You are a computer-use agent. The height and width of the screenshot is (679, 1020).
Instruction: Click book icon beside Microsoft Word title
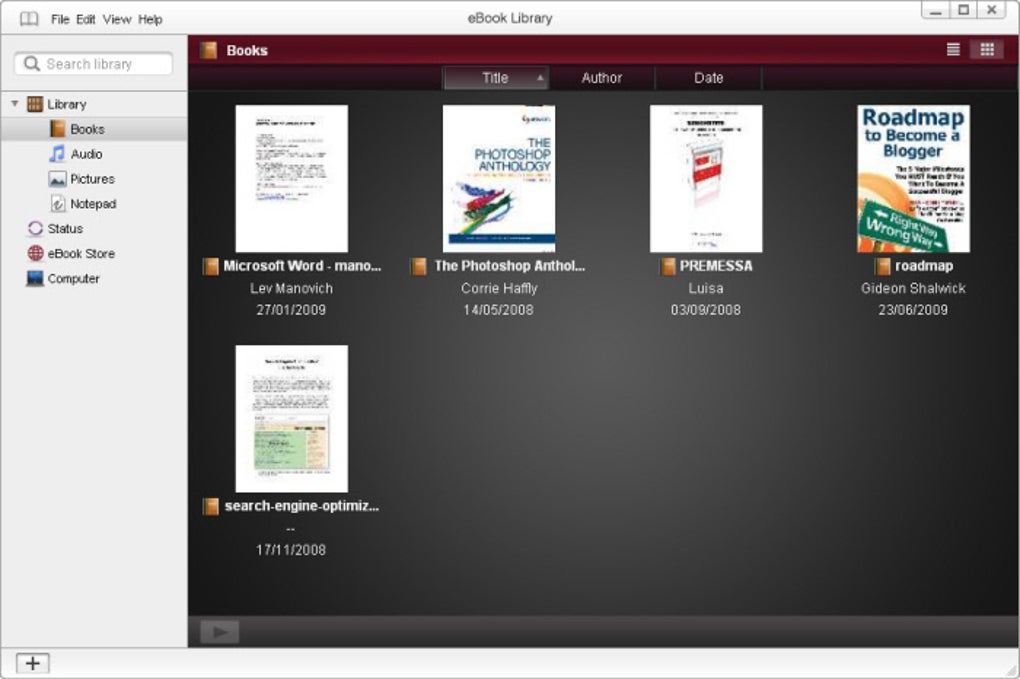coord(210,266)
